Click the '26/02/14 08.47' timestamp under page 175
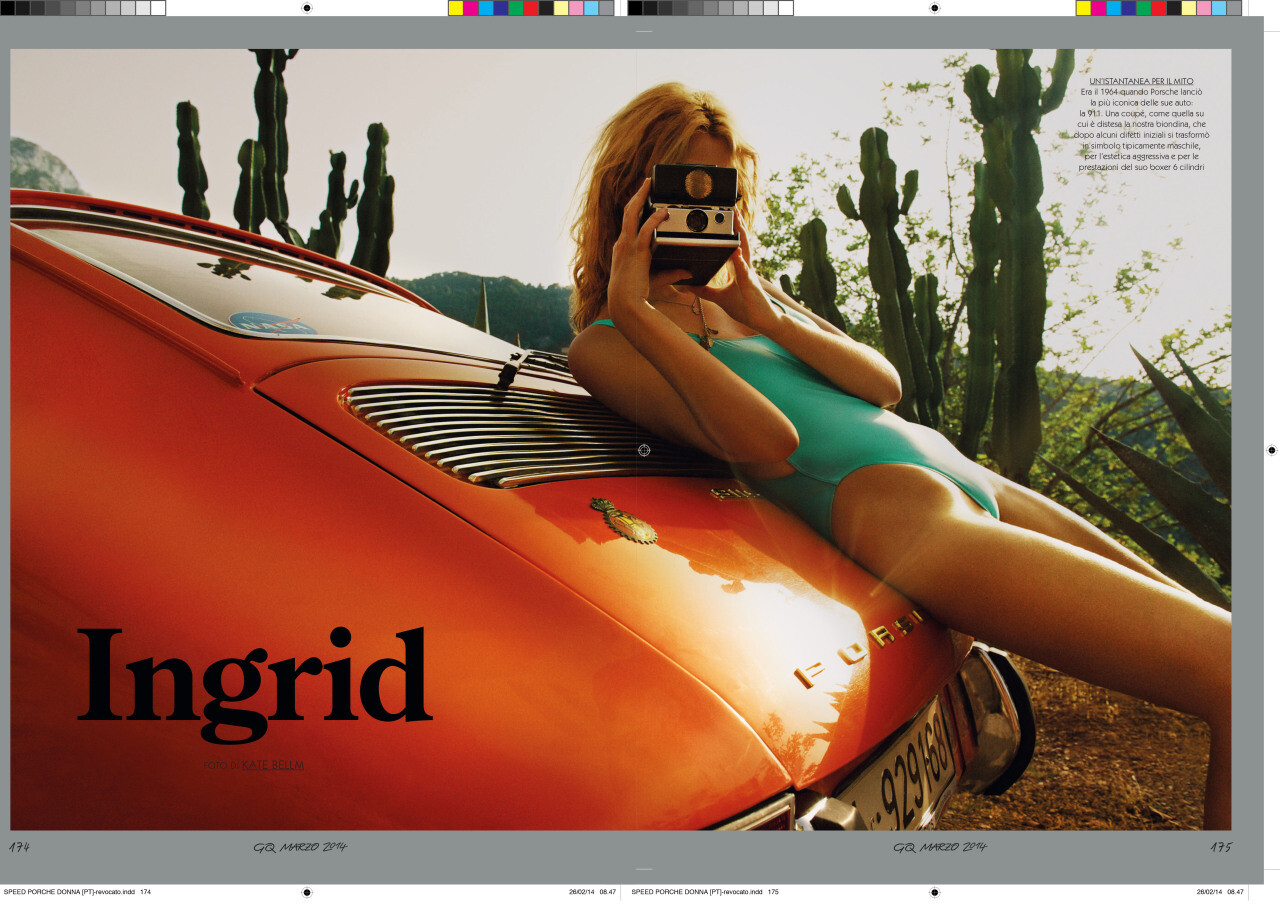The width and height of the screenshot is (1280, 905). pos(1221,892)
